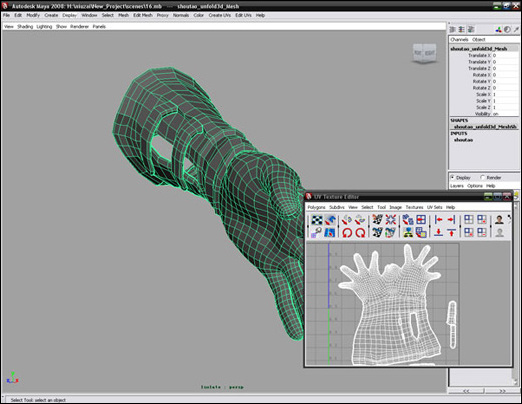Viewport: 522px width, 404px height.
Task: Click the snap UVs to grid icon
Action: pyautogui.click(x=421, y=220)
